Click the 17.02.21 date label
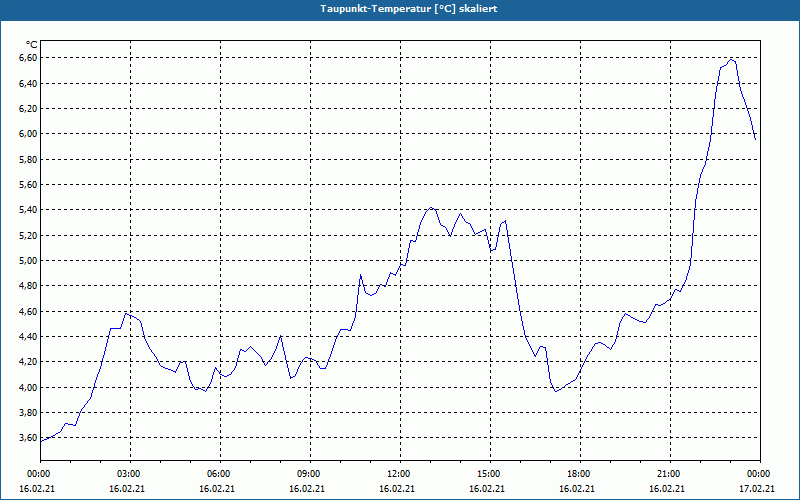800x500 pixels. [757, 489]
